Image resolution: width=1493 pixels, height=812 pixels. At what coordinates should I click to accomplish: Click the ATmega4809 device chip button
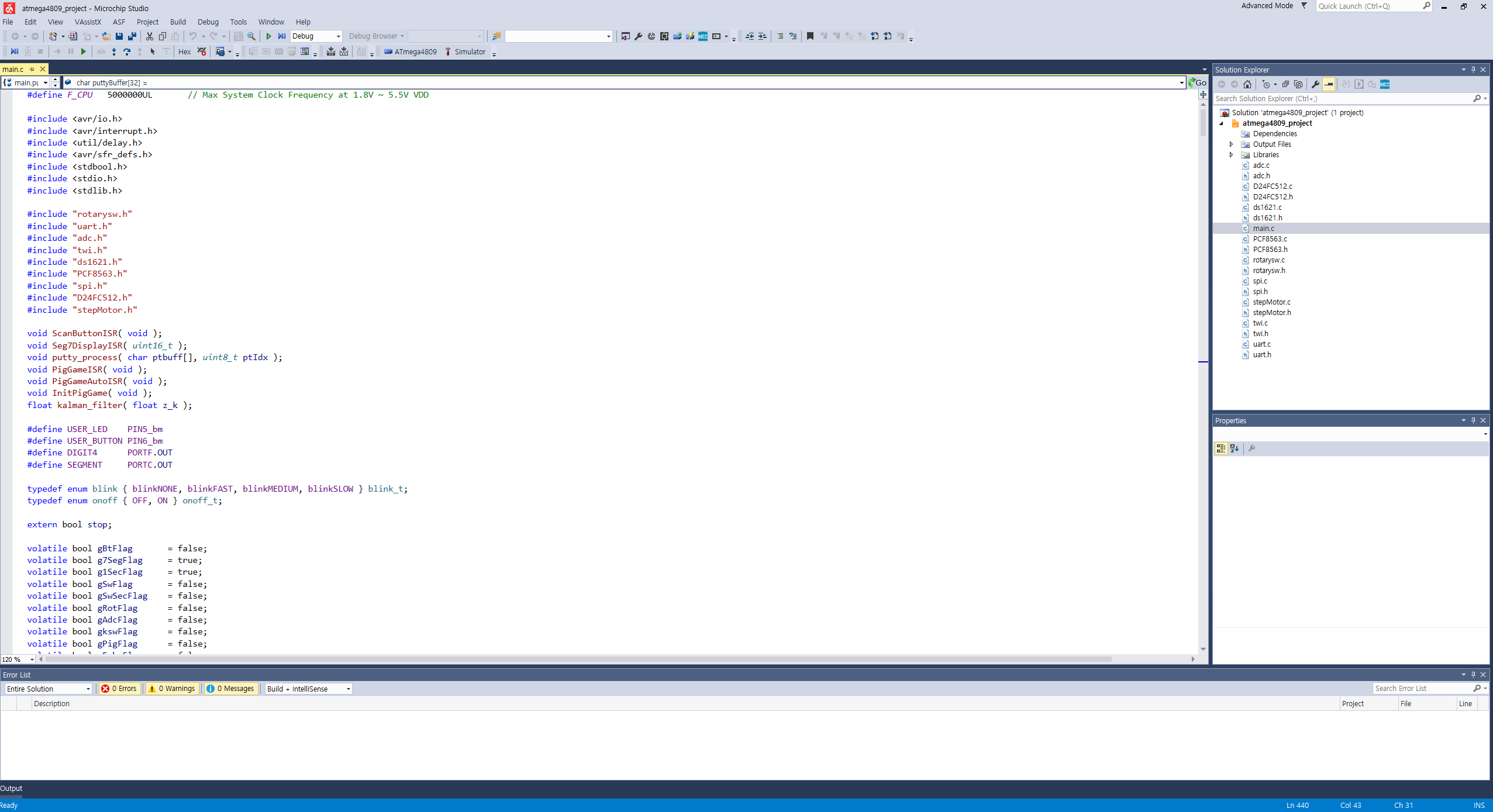click(x=411, y=52)
